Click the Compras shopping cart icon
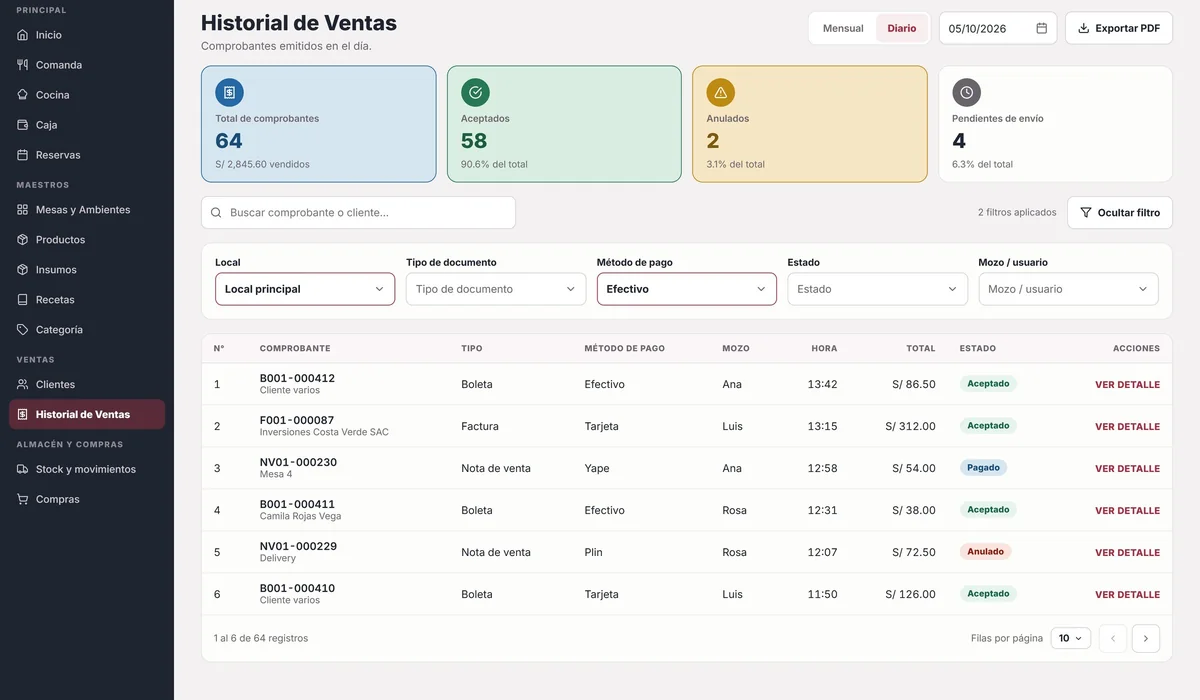 pos(23,500)
